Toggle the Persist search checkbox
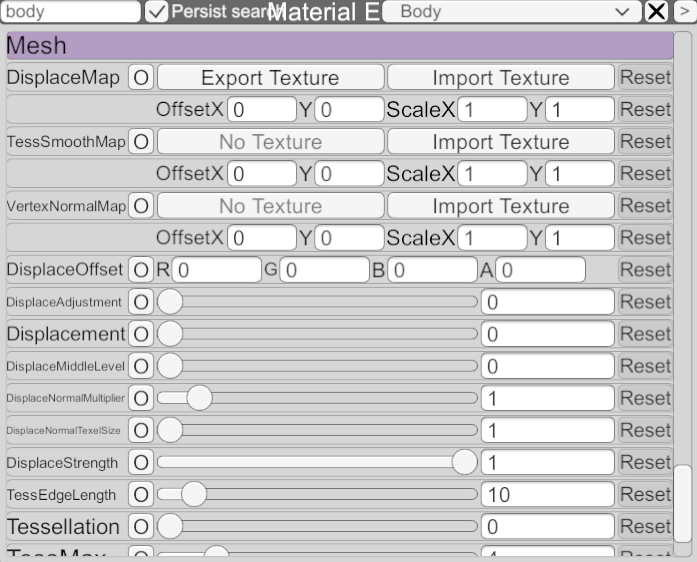This screenshot has width=697, height=562. point(156,12)
